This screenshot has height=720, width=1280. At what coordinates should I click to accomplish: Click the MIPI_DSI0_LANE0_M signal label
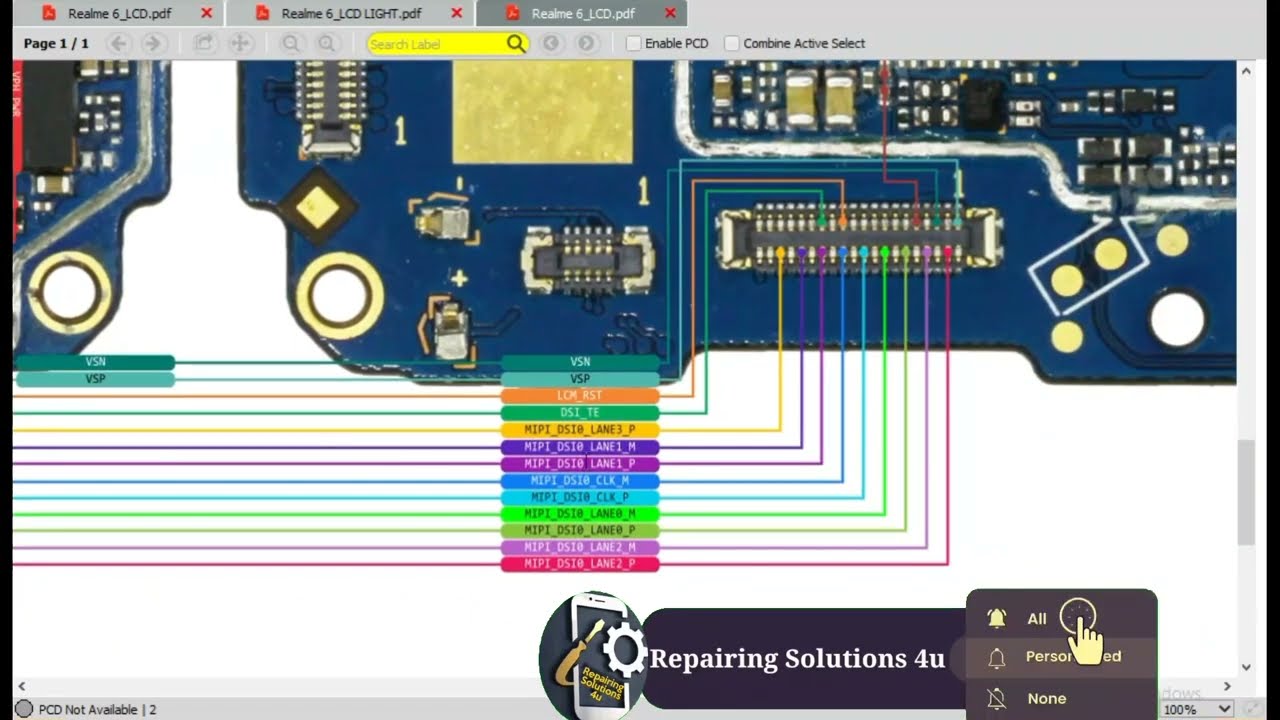tap(580, 514)
